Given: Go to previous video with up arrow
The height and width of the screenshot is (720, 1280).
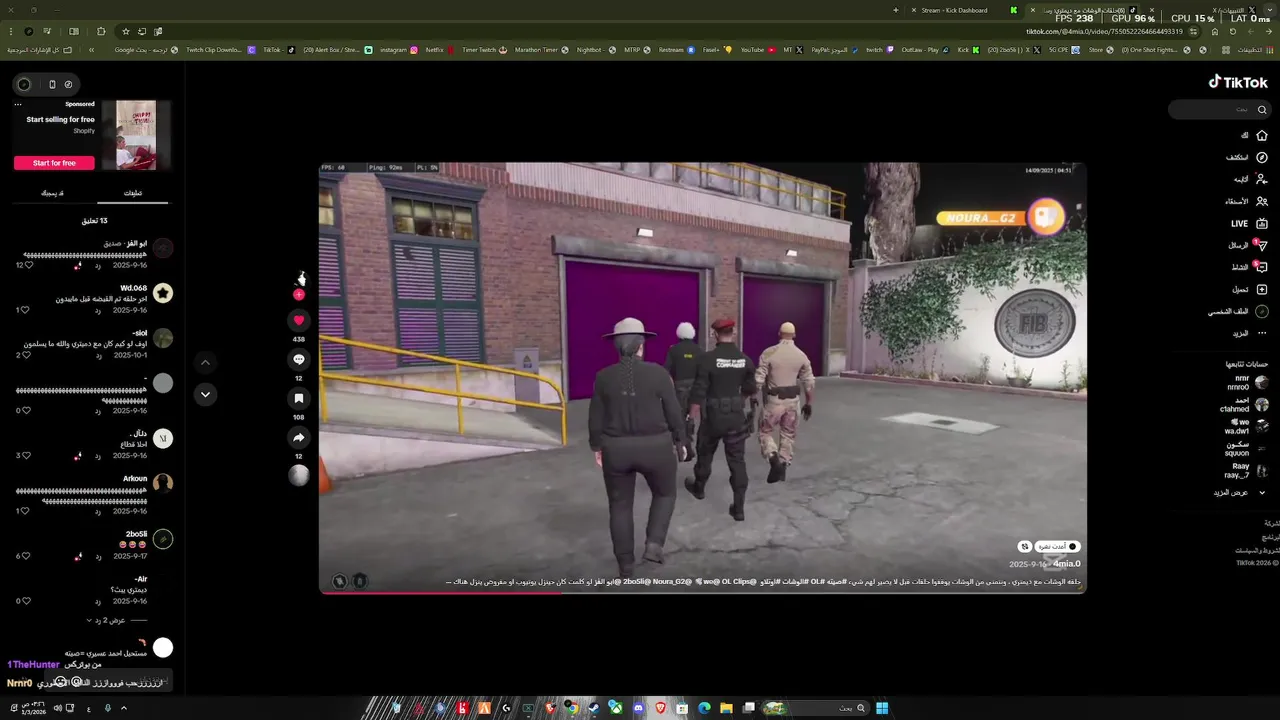Looking at the screenshot, I should click(x=205, y=362).
